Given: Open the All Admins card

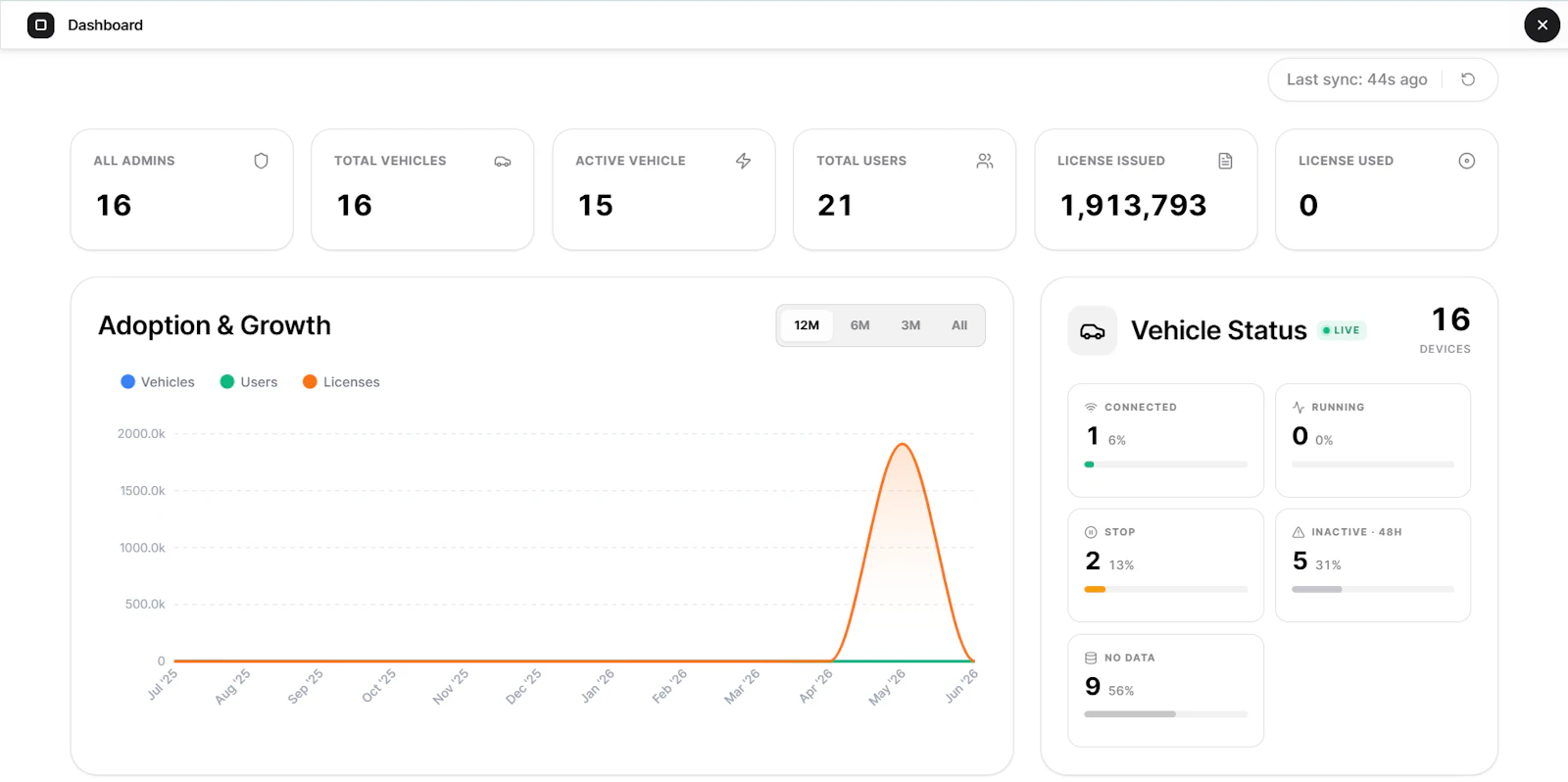Looking at the screenshot, I should click(x=181, y=189).
